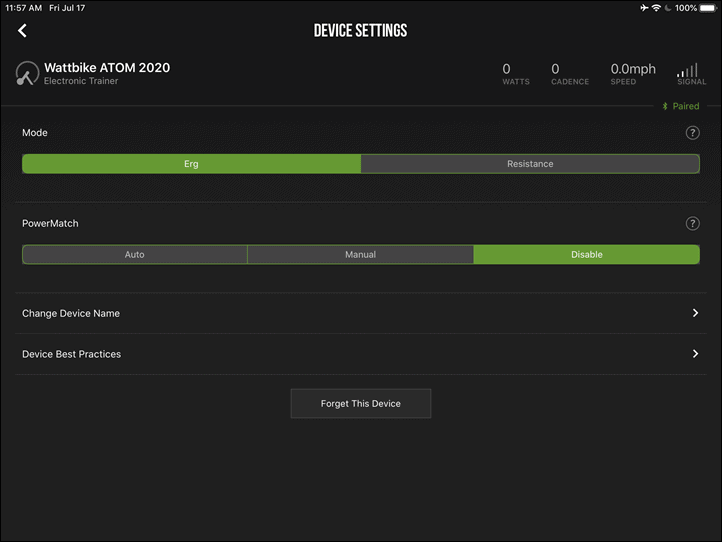Set PowerMatch to Auto
This screenshot has width=722, height=542.
[x=134, y=255]
